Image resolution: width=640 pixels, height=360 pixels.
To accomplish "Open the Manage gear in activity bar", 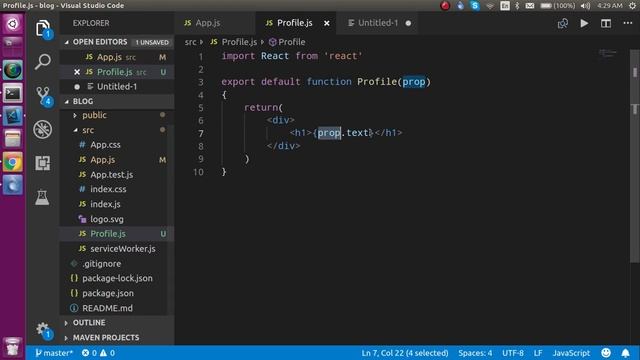I will point(43,330).
